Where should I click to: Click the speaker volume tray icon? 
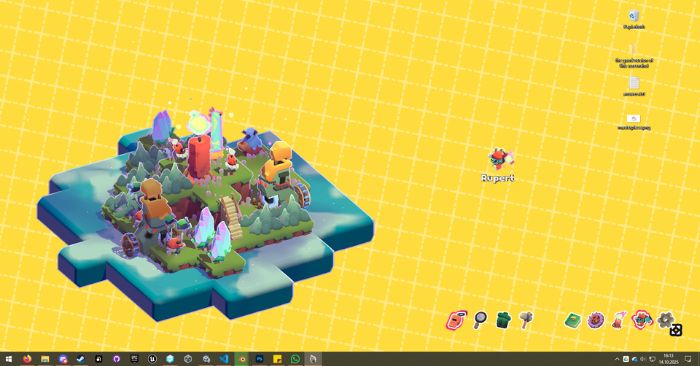pyautogui.click(x=643, y=359)
